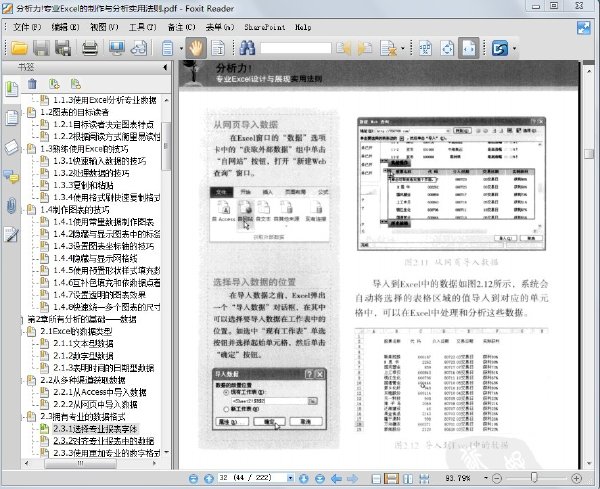The width and height of the screenshot is (600, 489).
Task: Toggle the Fit Width icon
Action: (469, 48)
